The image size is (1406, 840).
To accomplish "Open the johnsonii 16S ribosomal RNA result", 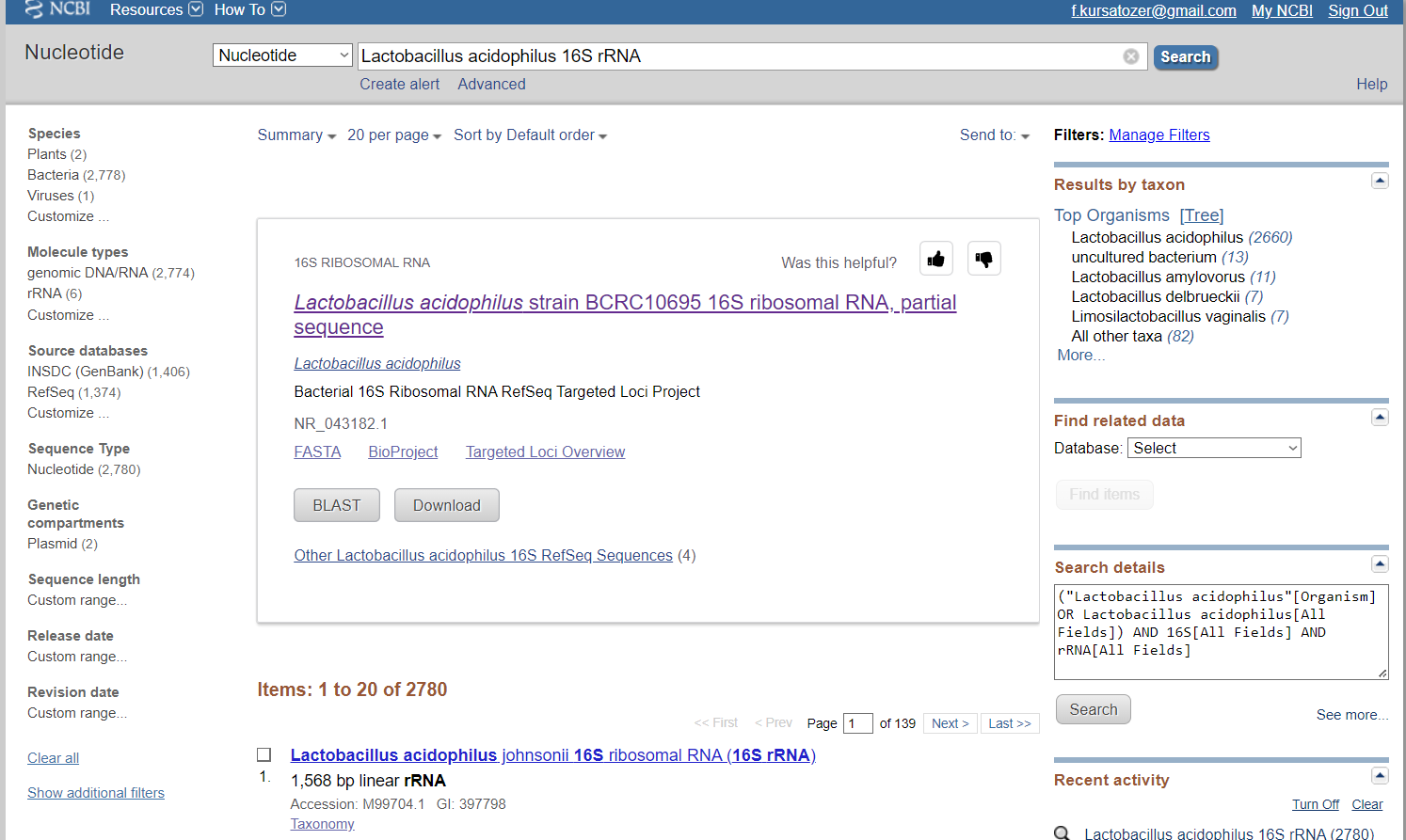I will tap(553, 755).
